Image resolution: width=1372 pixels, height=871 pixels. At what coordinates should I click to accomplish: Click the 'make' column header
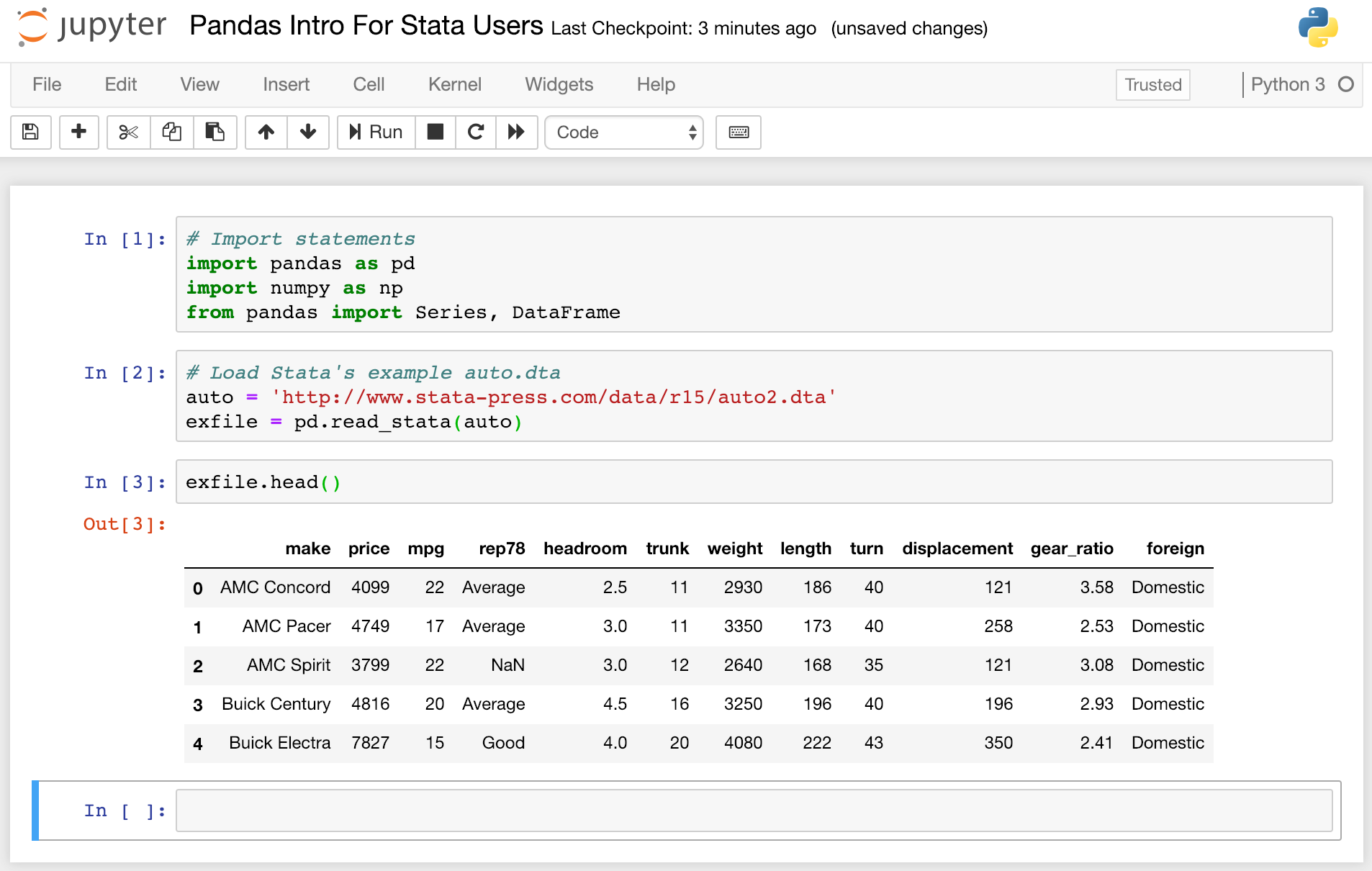click(x=308, y=549)
